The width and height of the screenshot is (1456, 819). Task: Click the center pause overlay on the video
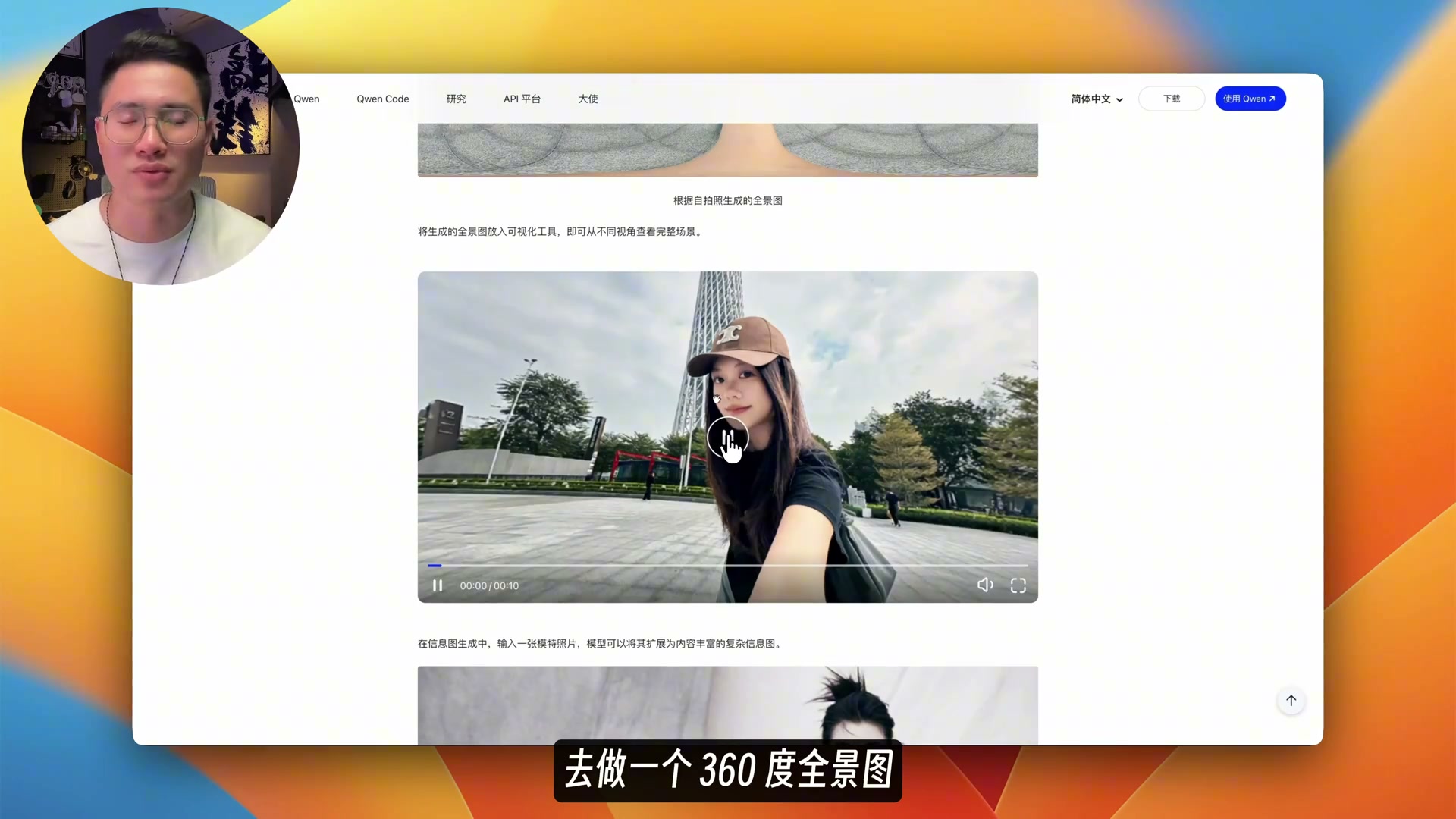point(728,438)
